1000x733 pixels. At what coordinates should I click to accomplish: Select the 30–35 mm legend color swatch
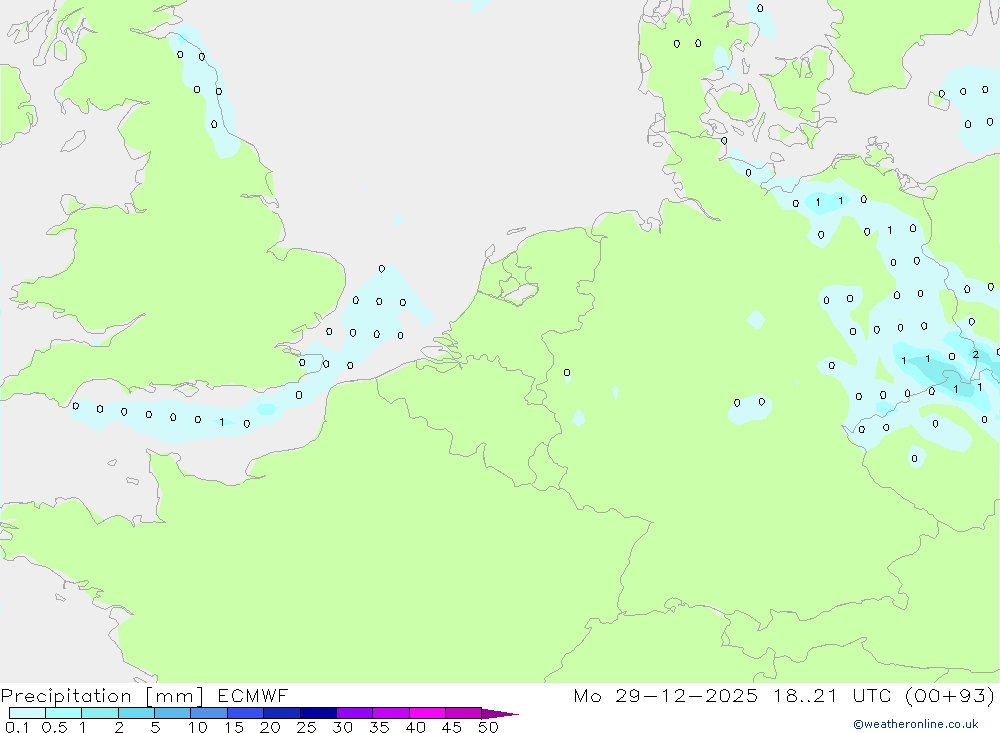pyautogui.click(x=355, y=713)
